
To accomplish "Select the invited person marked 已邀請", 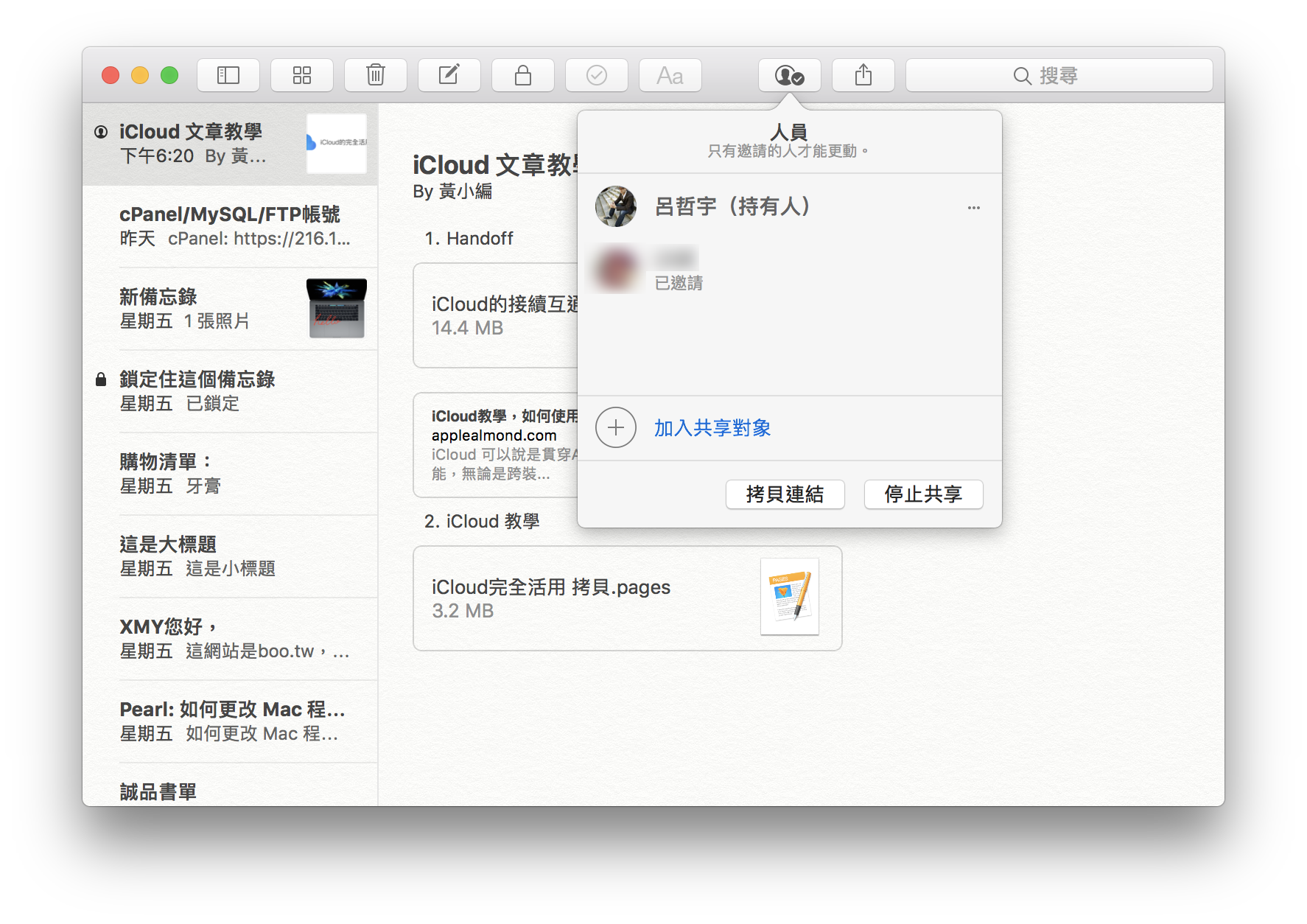I will point(790,269).
